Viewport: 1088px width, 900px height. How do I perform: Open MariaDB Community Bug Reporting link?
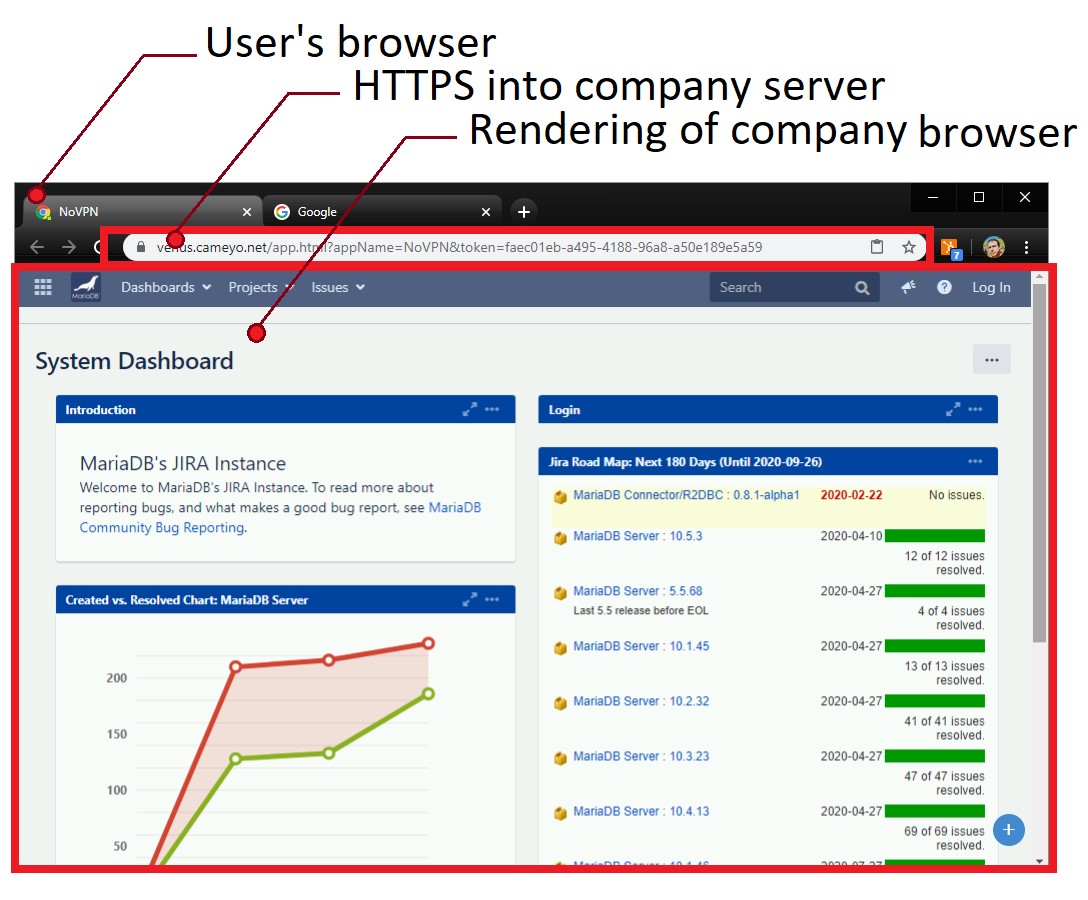coord(162,528)
